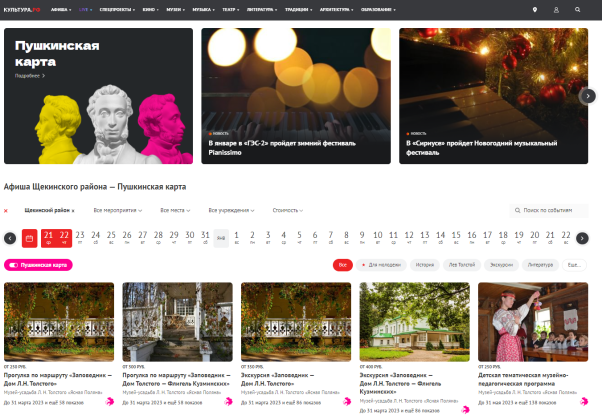Screen dimensions: 602x415
Task: Open the user account icon
Action: click(x=556, y=10)
